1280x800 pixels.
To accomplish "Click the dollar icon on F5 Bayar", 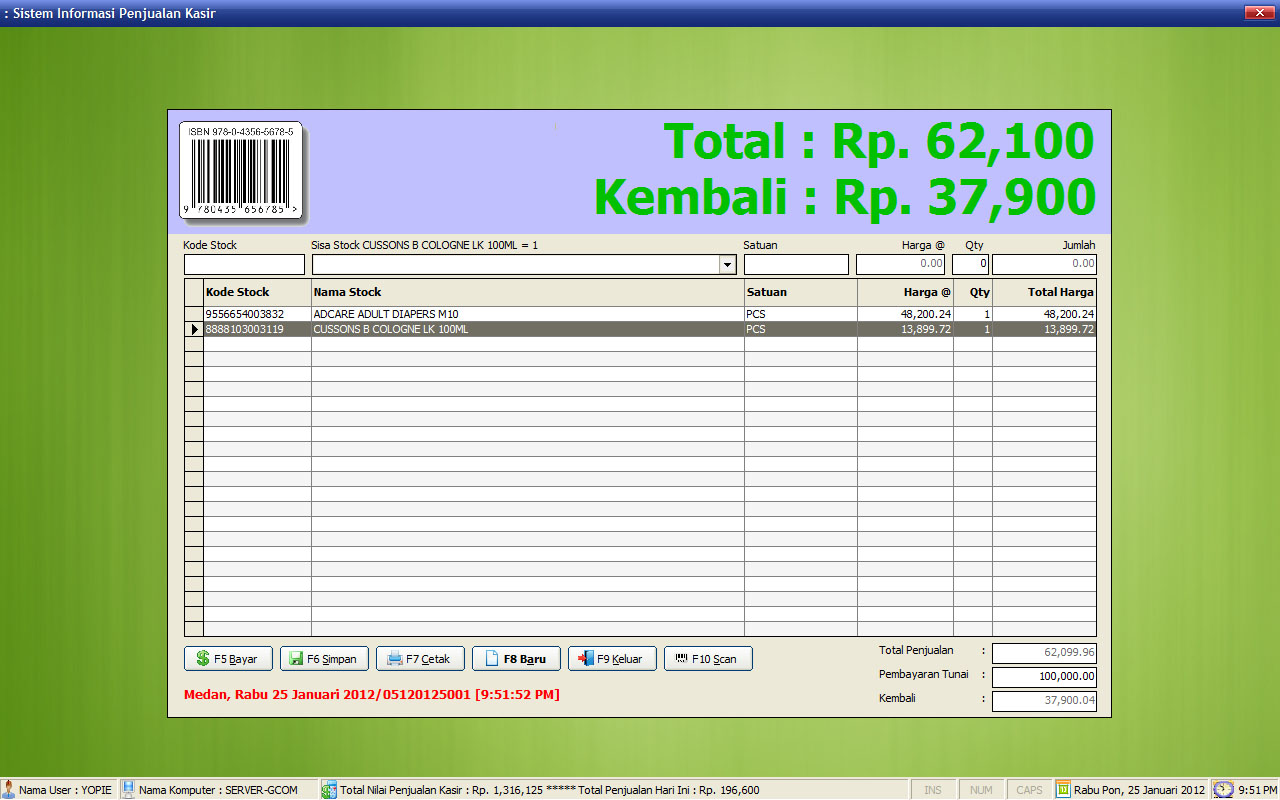I will point(203,659).
